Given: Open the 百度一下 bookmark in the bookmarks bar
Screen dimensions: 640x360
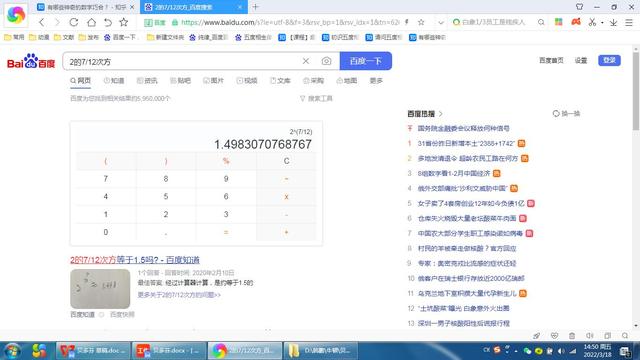Looking at the screenshot, I should tap(122, 38).
